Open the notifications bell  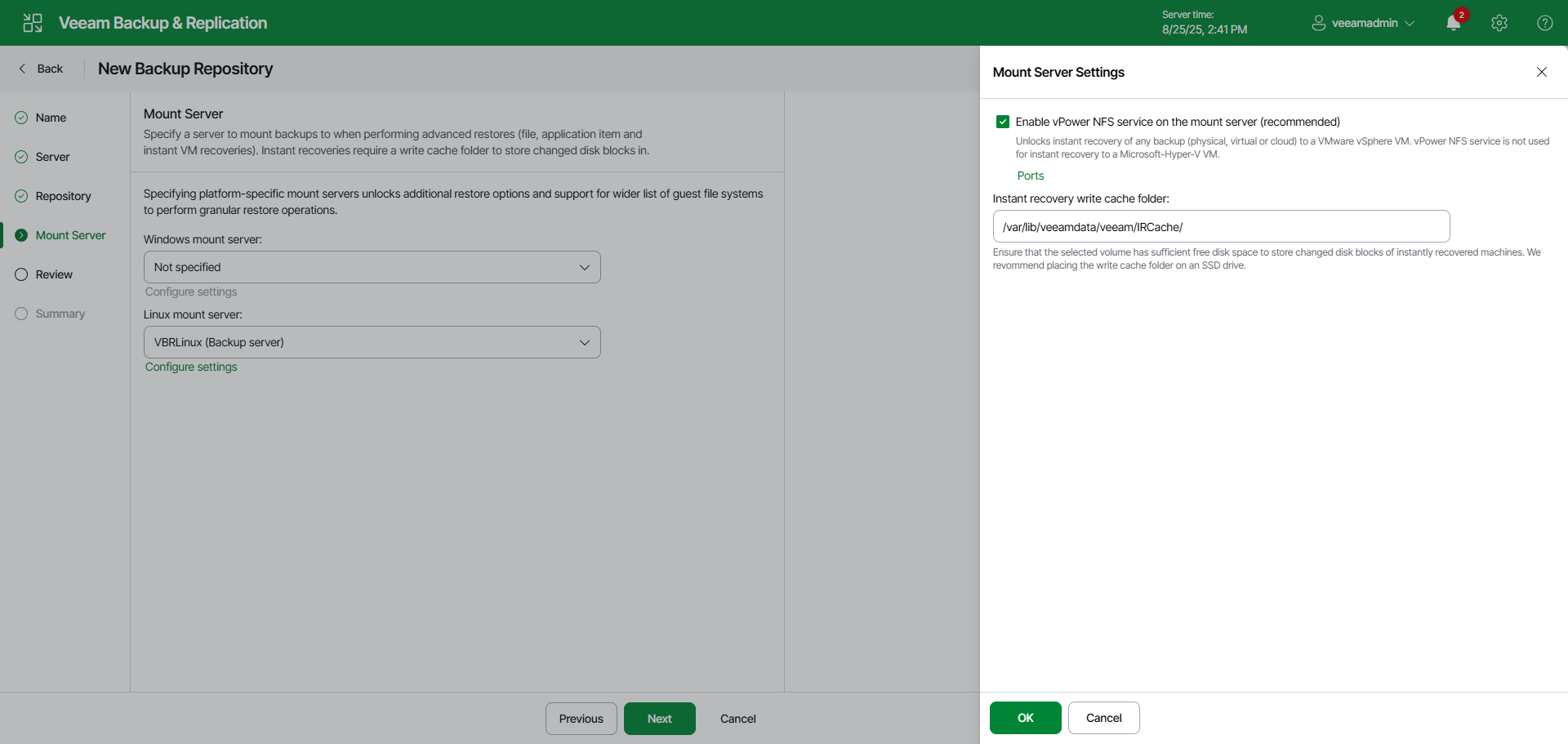coord(1454,23)
